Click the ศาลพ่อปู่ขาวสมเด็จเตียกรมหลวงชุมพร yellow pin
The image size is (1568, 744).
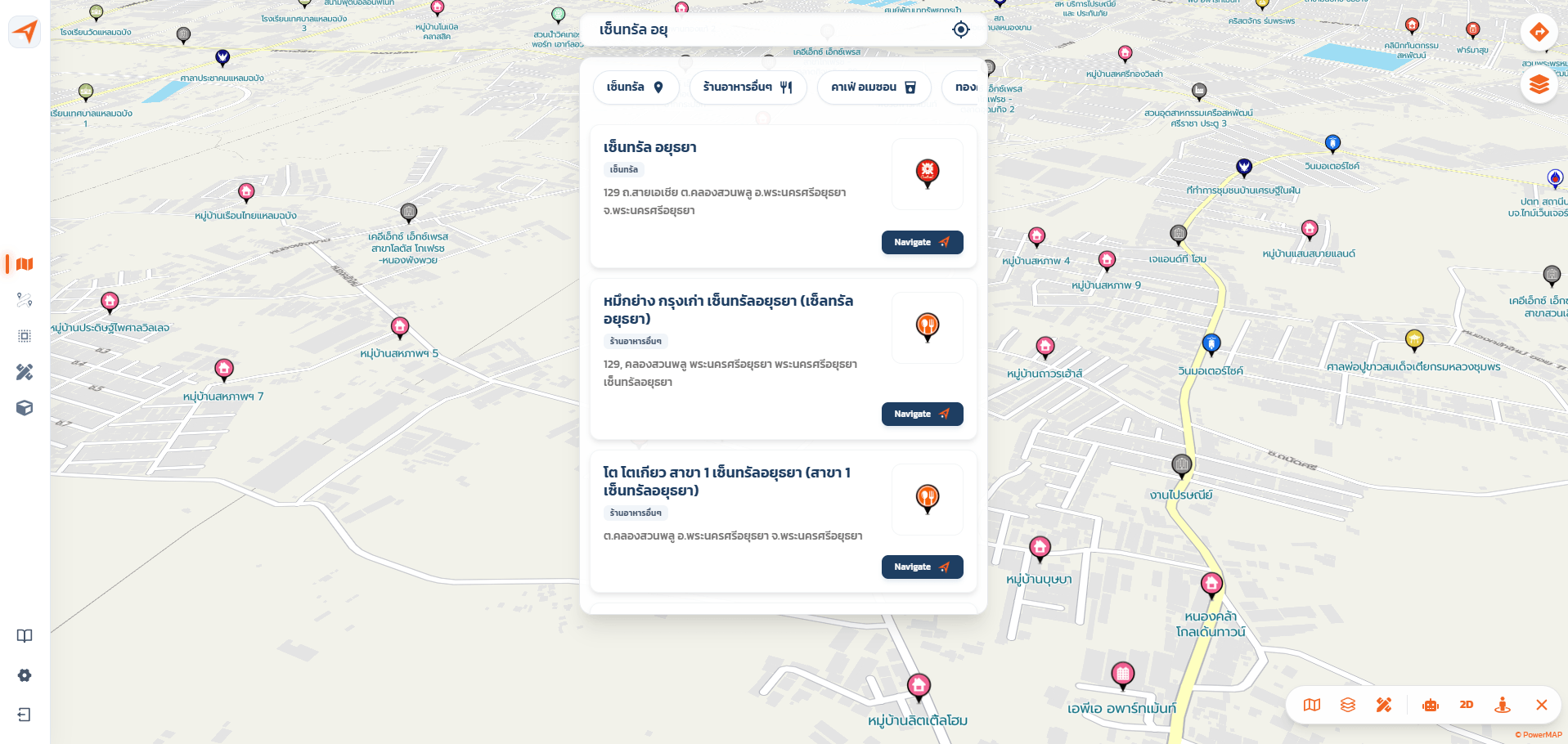pos(1414,339)
